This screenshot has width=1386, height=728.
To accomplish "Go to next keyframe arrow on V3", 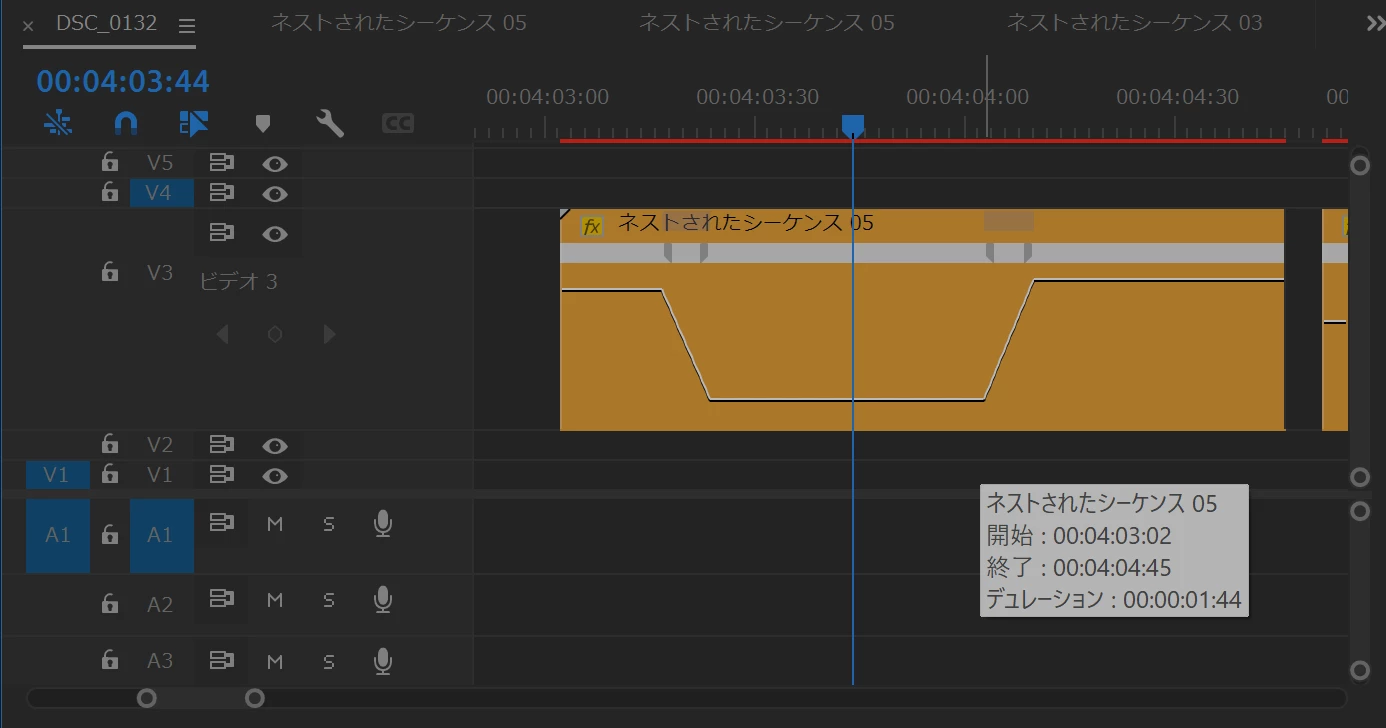I will [329, 334].
